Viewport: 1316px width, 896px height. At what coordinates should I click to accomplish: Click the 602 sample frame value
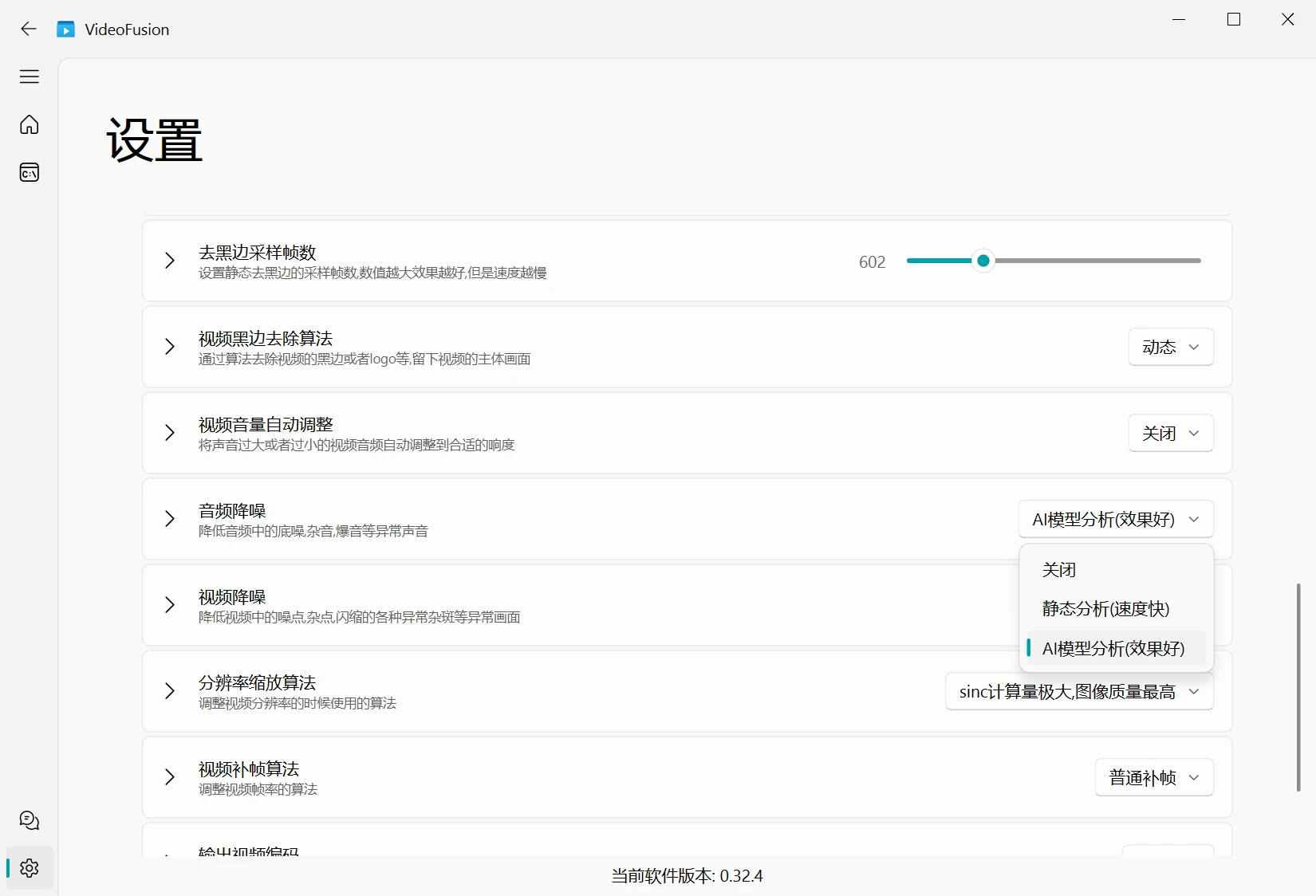tap(872, 261)
